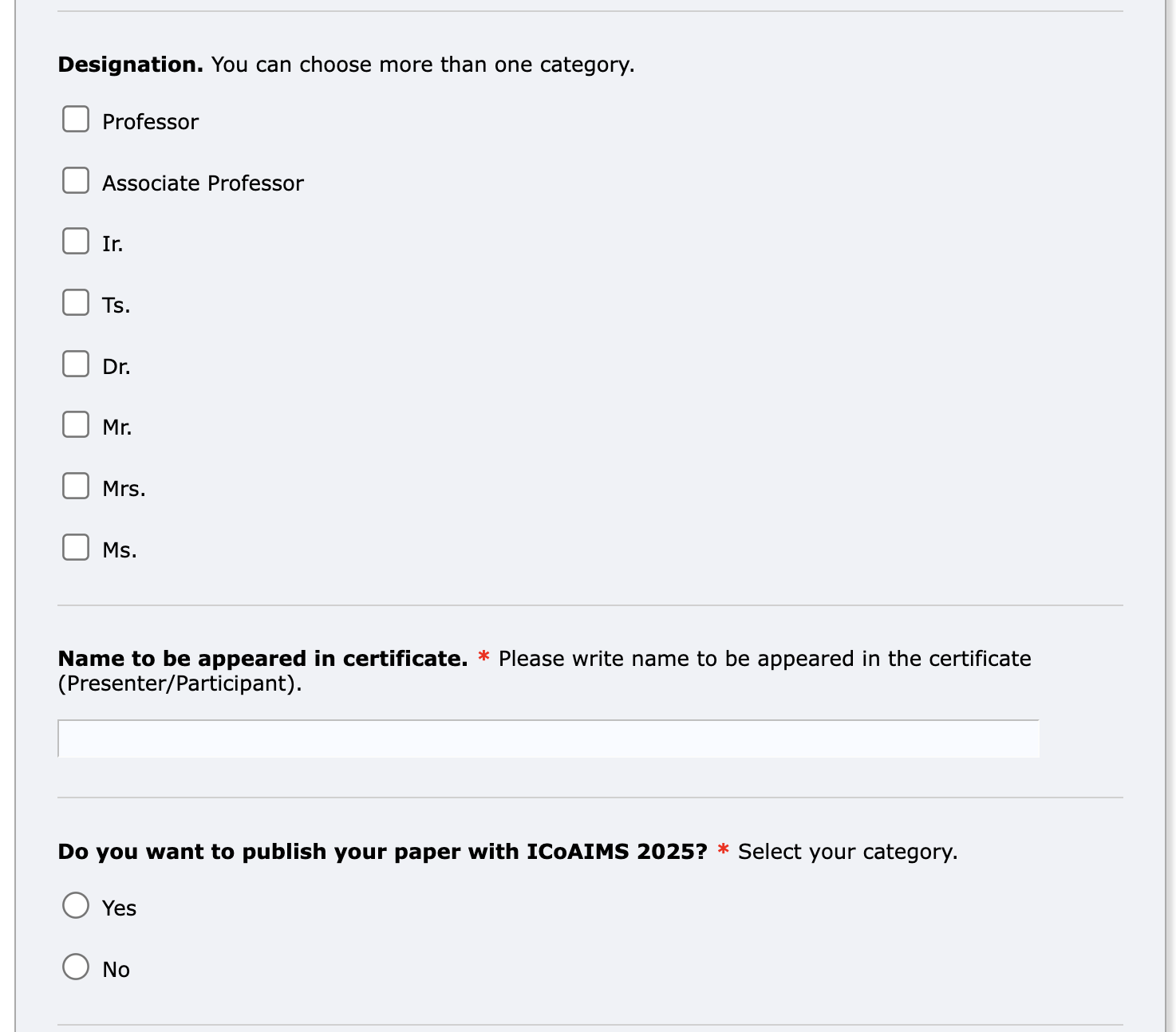The image size is (1176, 1032).
Task: Check the Ms. designation box
Action: coord(76,547)
